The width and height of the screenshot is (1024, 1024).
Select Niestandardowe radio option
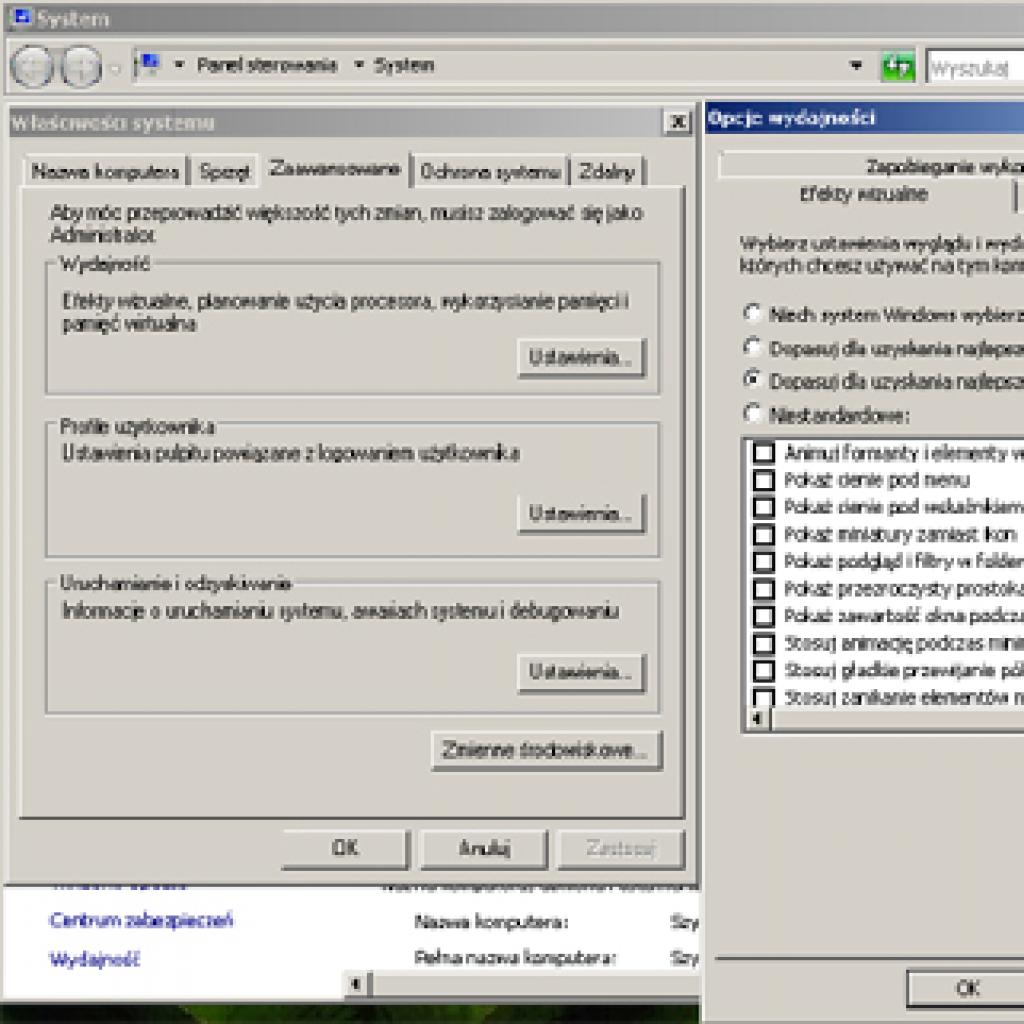pyautogui.click(x=752, y=414)
